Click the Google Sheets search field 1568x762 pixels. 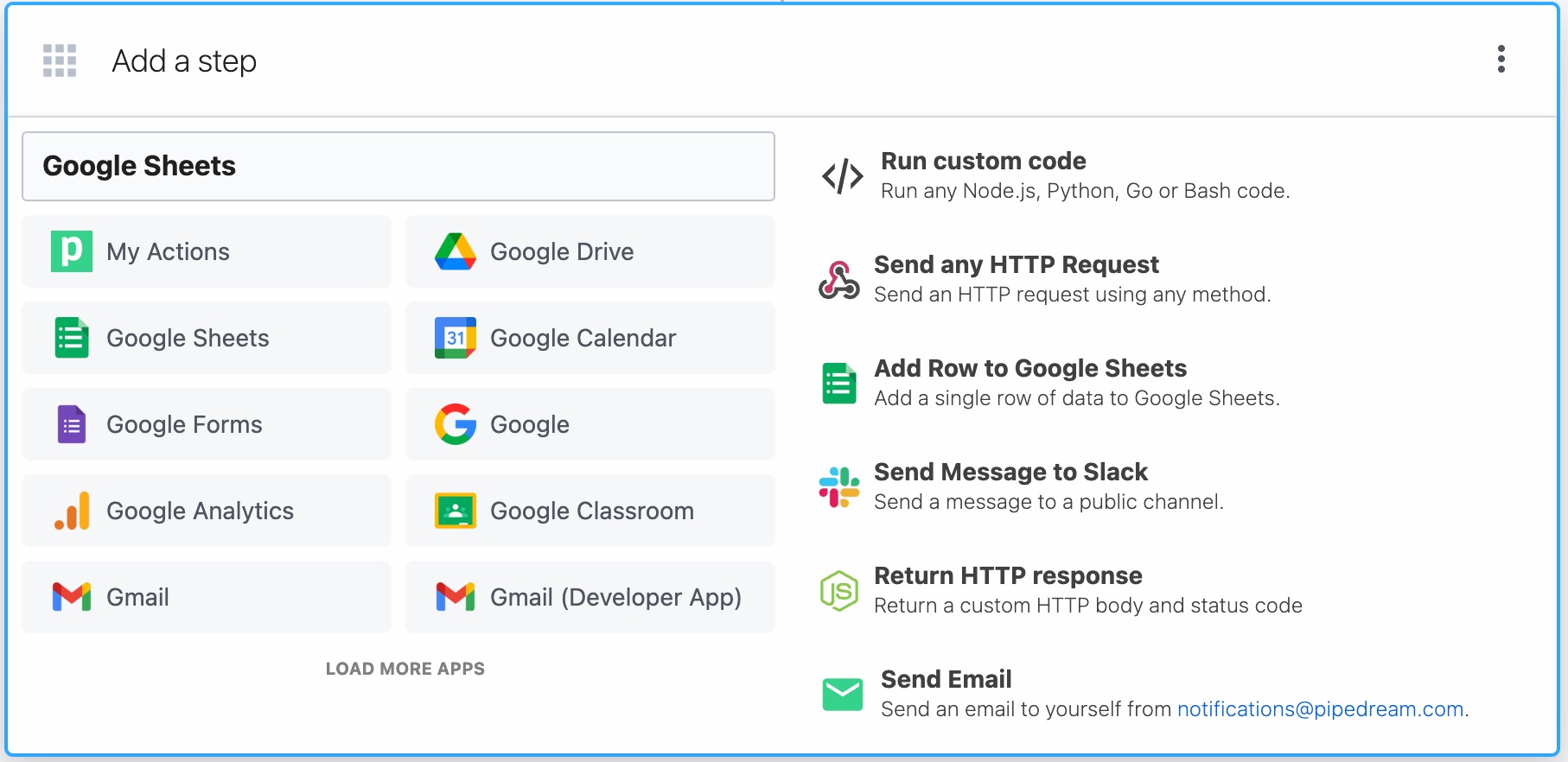pos(398,166)
